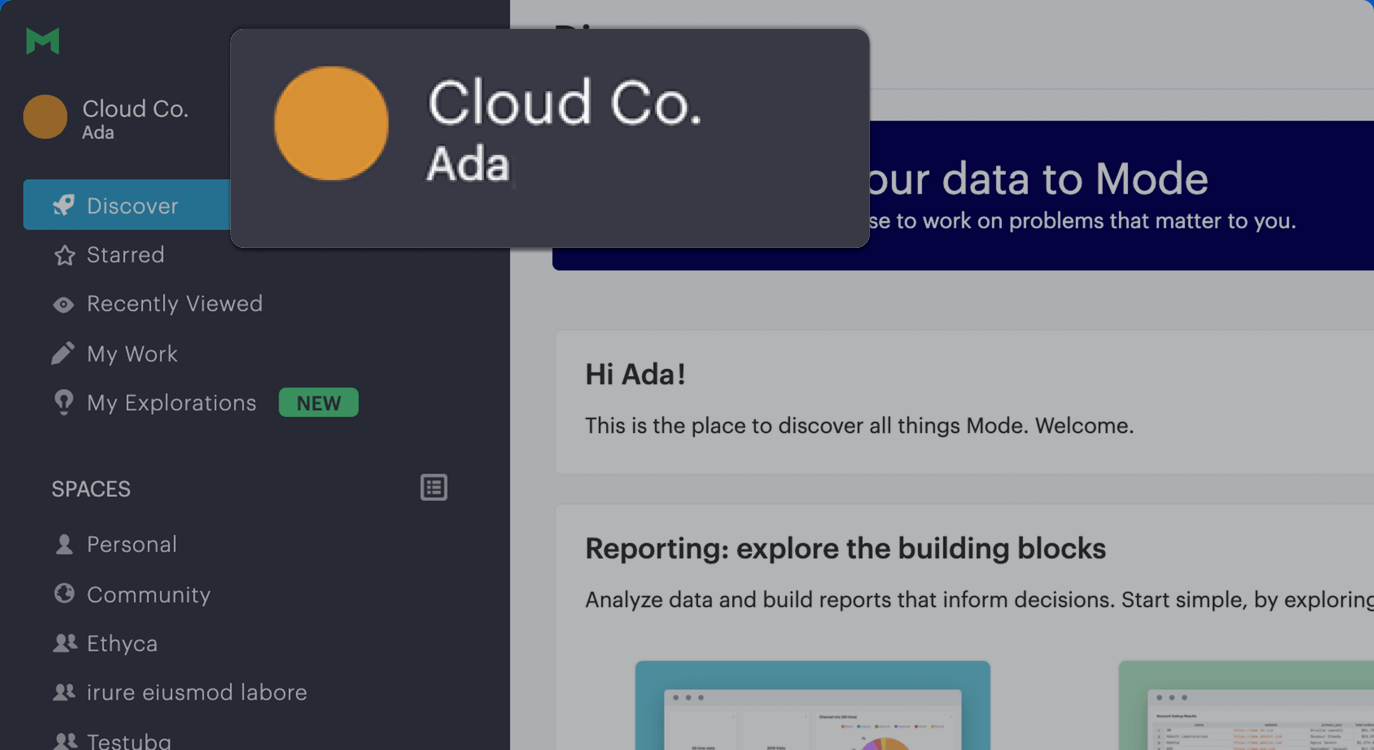Click the My Work pencil icon

(x=63, y=353)
